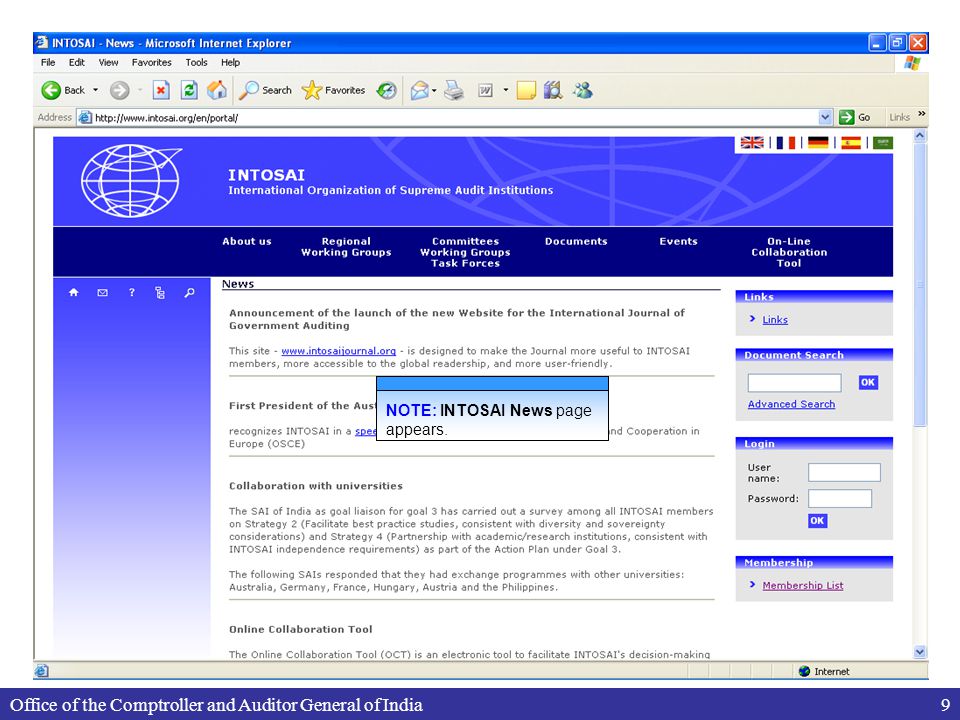Open the Edit menu
Screen dimensions: 960x720
pyautogui.click(x=77, y=62)
